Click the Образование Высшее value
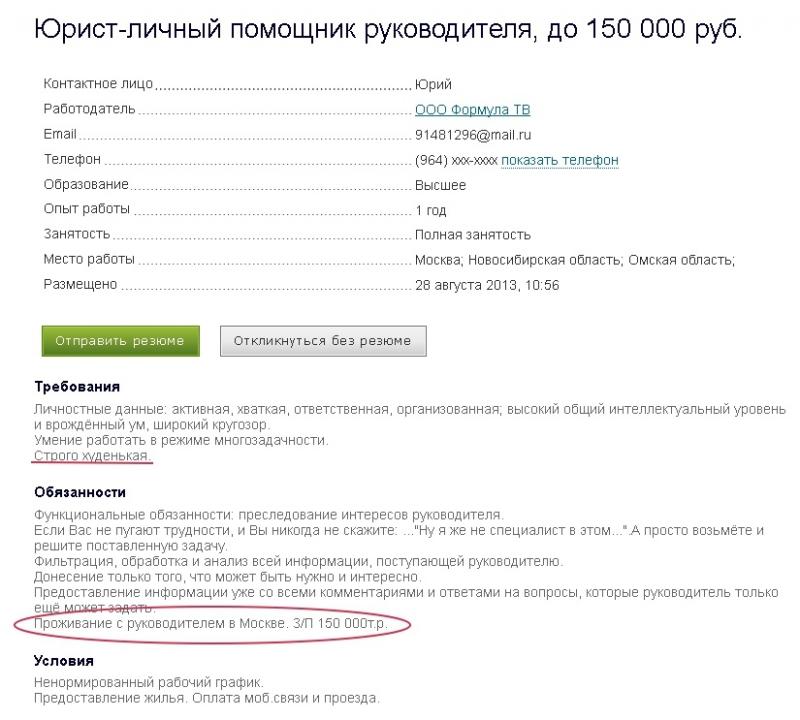The width and height of the screenshot is (800, 720). pos(440,185)
